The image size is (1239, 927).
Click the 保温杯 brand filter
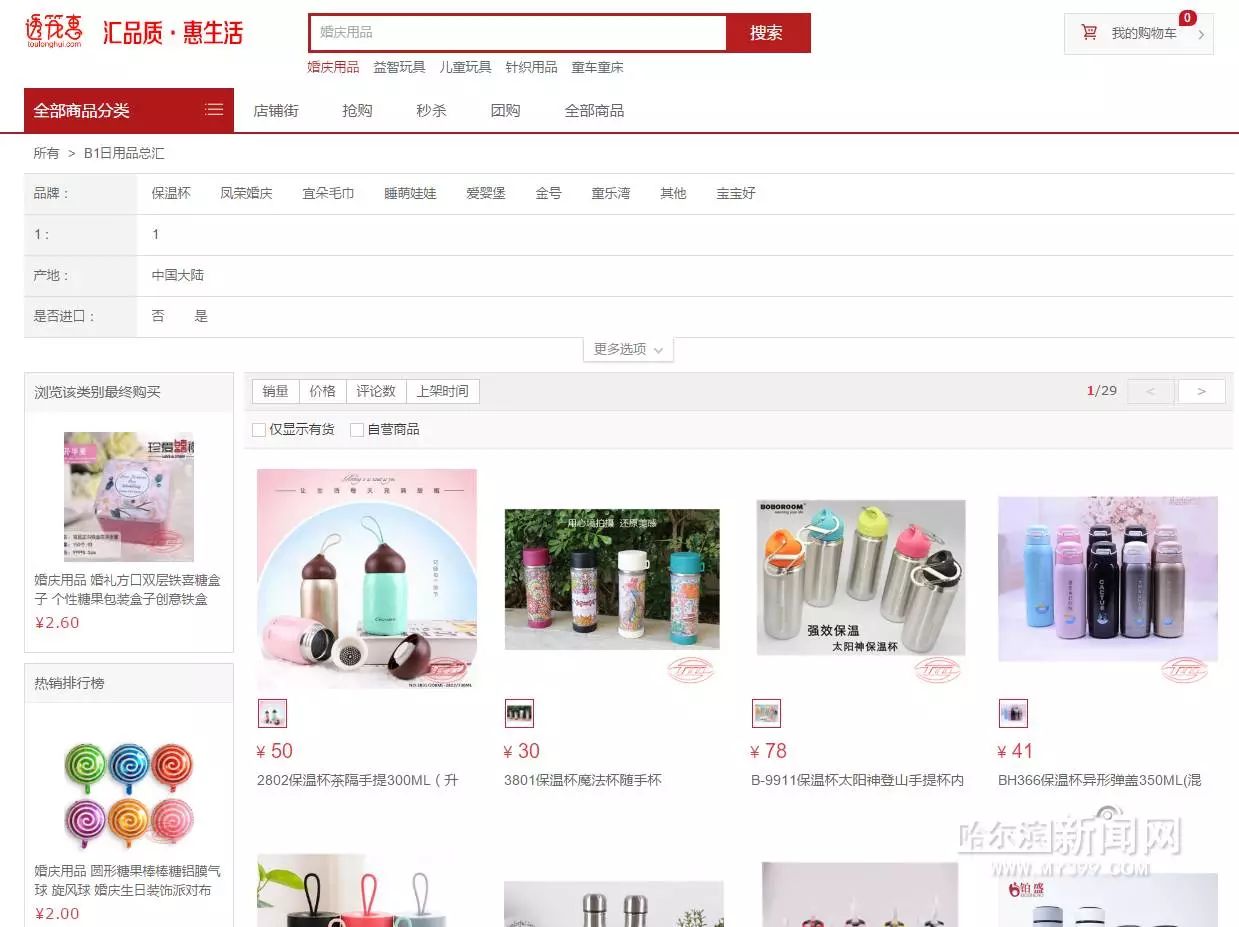[170, 193]
